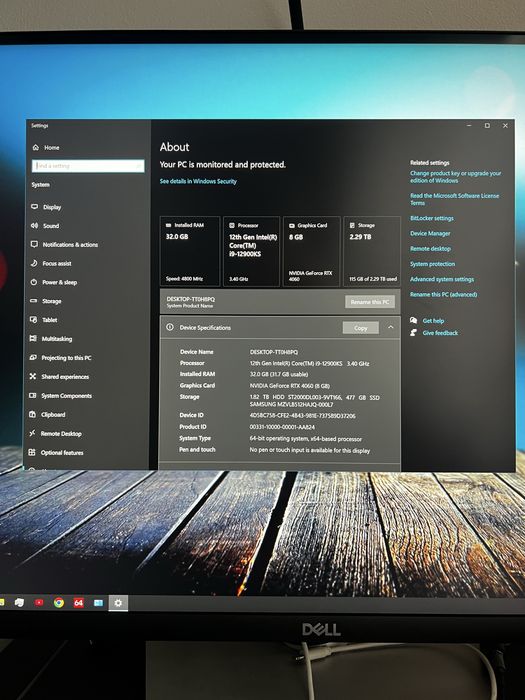Click the Shared experiences icon
This screenshot has width=525, height=700.
(x=33, y=376)
